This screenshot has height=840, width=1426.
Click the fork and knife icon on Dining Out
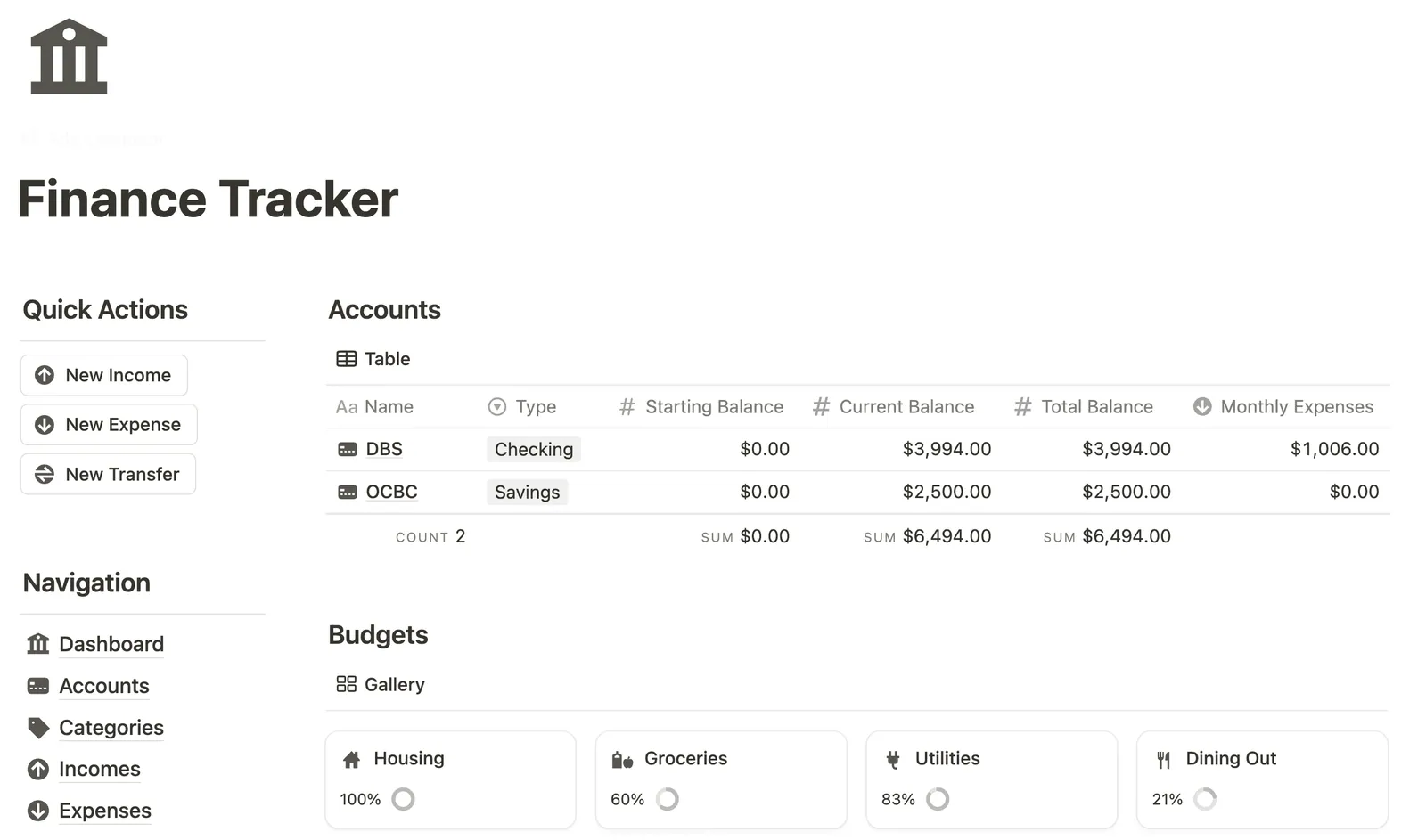coord(1164,760)
